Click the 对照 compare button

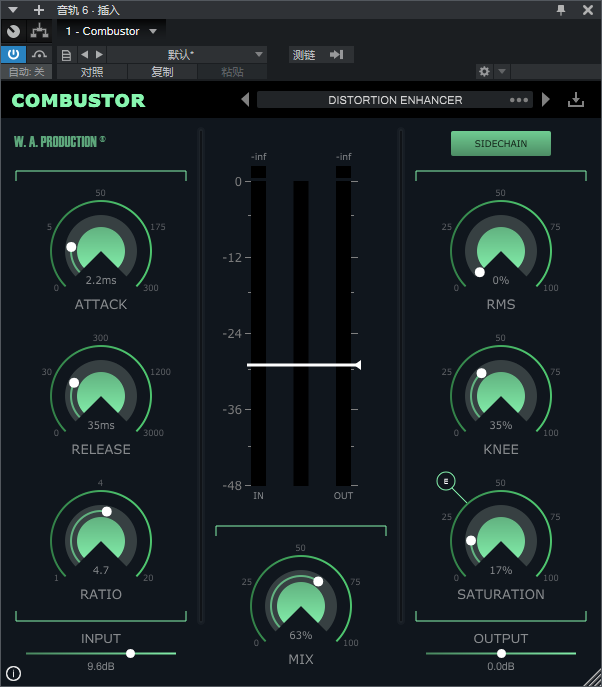pos(92,72)
